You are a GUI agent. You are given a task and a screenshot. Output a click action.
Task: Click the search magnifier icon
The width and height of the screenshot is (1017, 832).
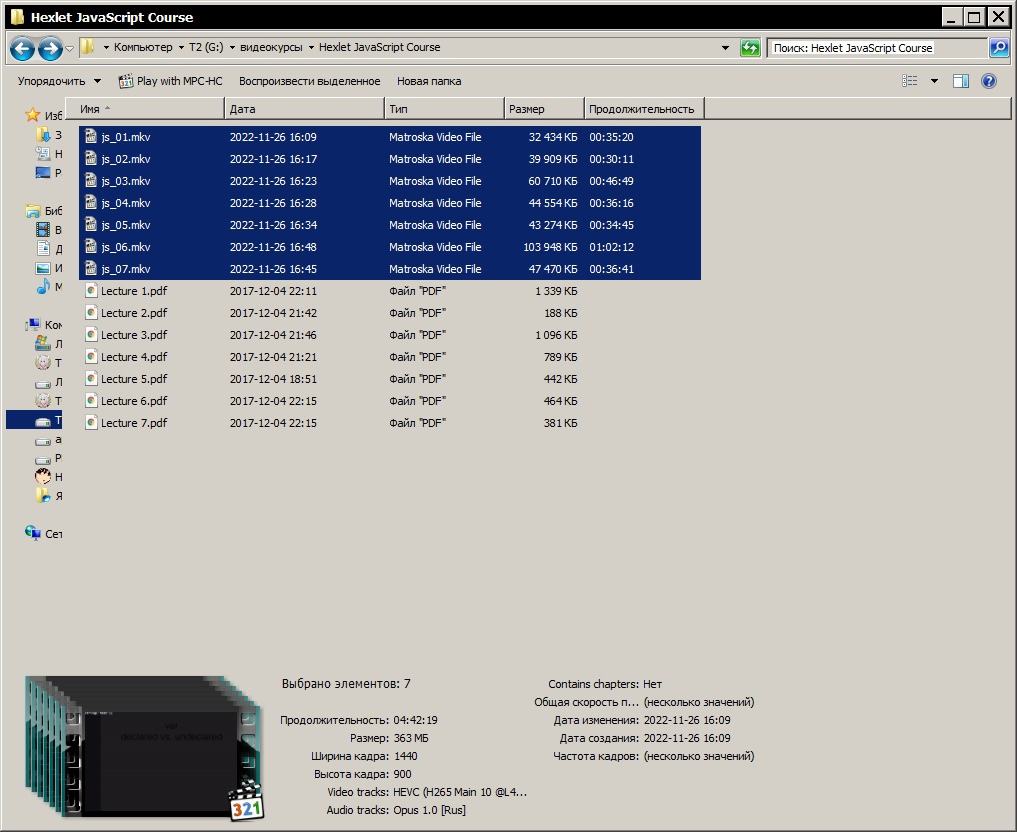point(999,47)
